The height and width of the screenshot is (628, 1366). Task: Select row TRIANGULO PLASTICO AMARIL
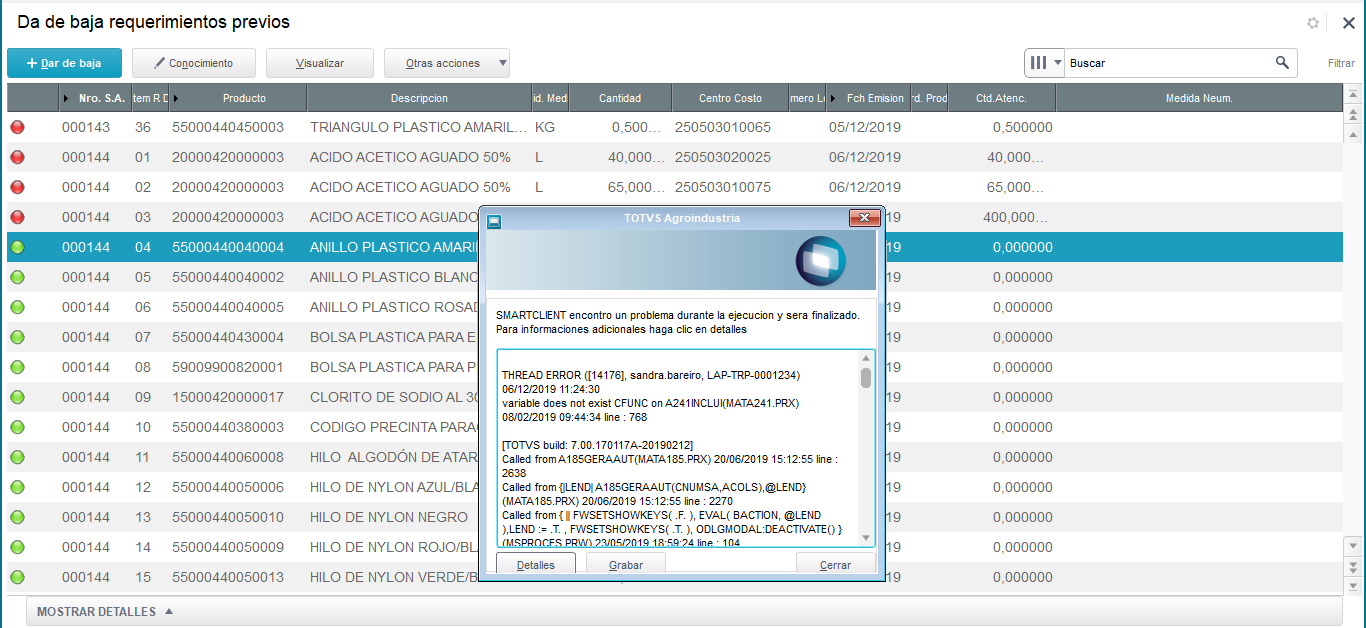tap(674, 127)
